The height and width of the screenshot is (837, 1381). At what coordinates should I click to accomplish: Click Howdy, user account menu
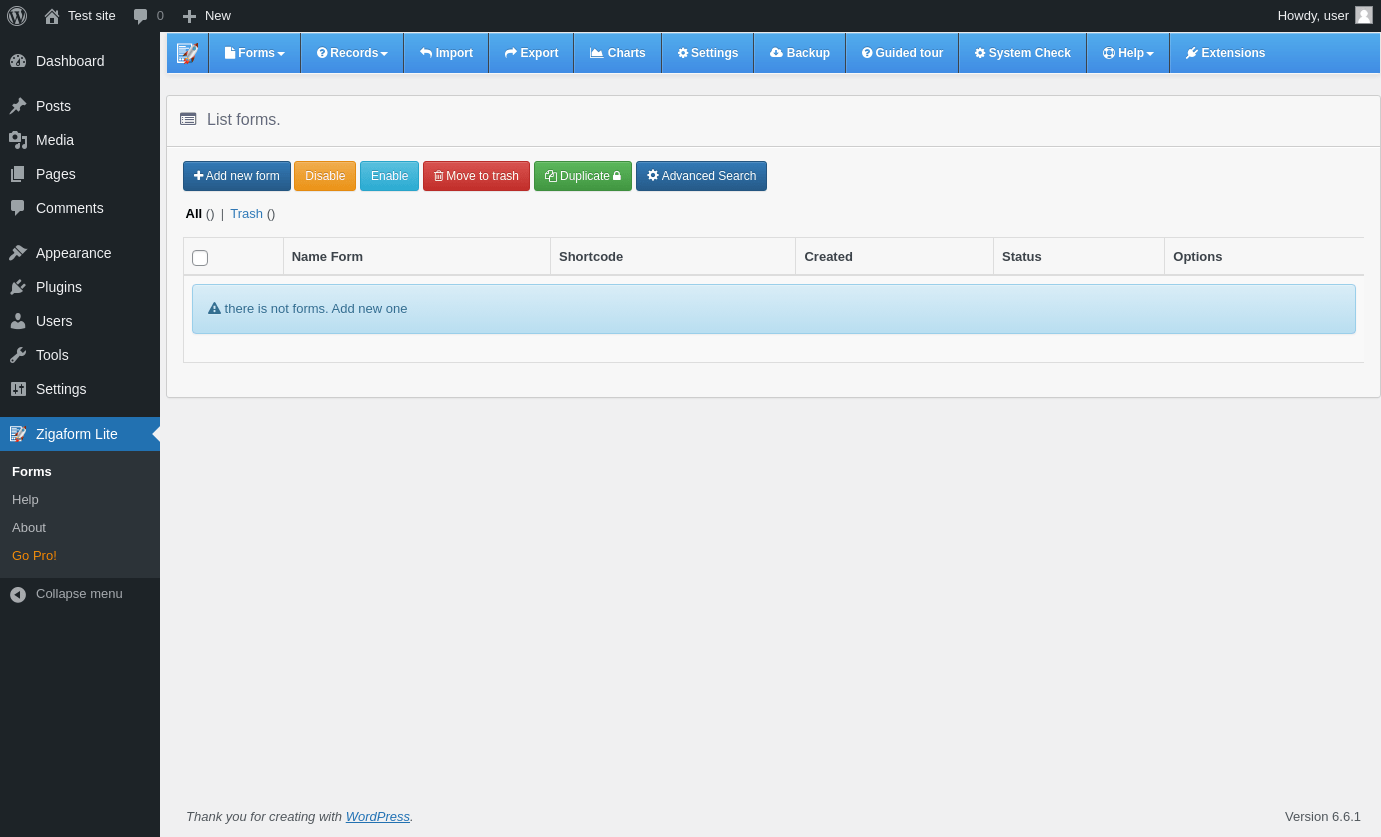pos(1324,16)
